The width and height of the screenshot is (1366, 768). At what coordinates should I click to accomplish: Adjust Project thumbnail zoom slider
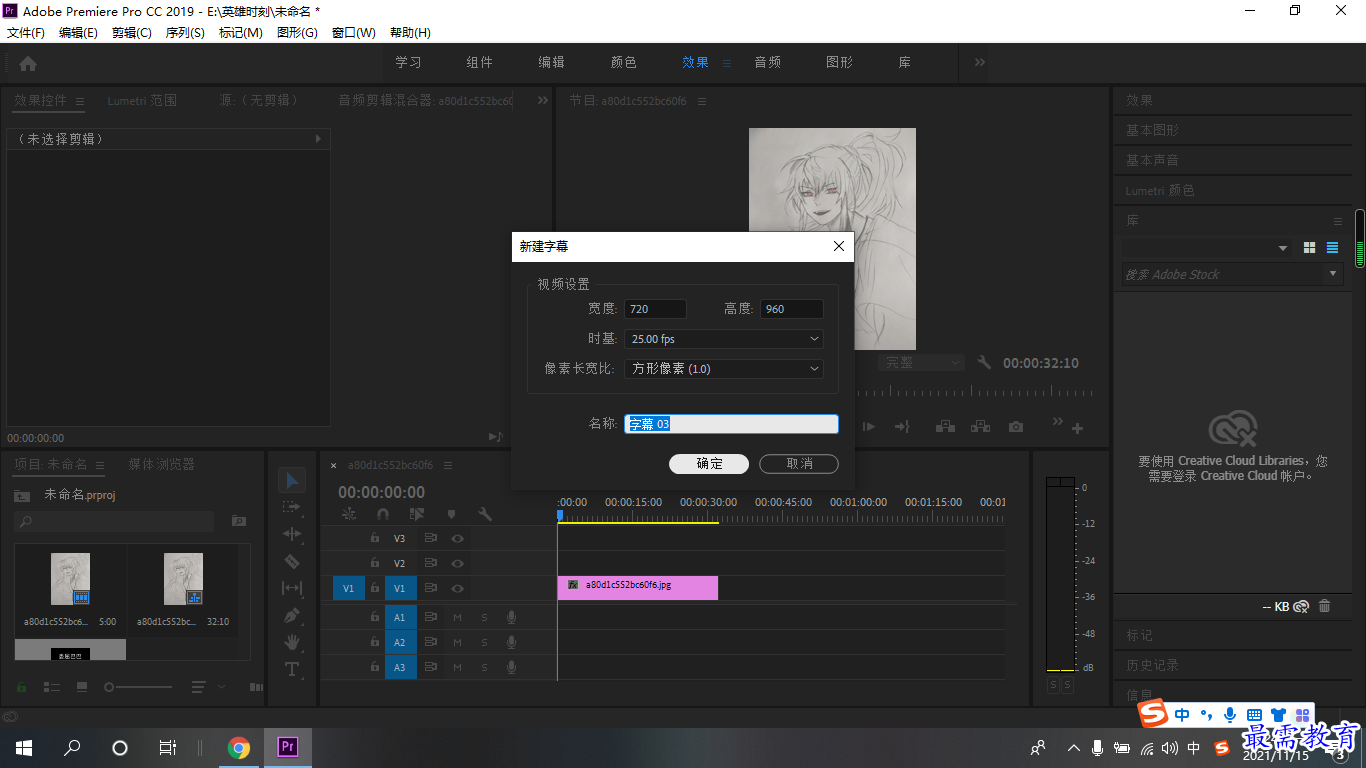click(x=138, y=687)
